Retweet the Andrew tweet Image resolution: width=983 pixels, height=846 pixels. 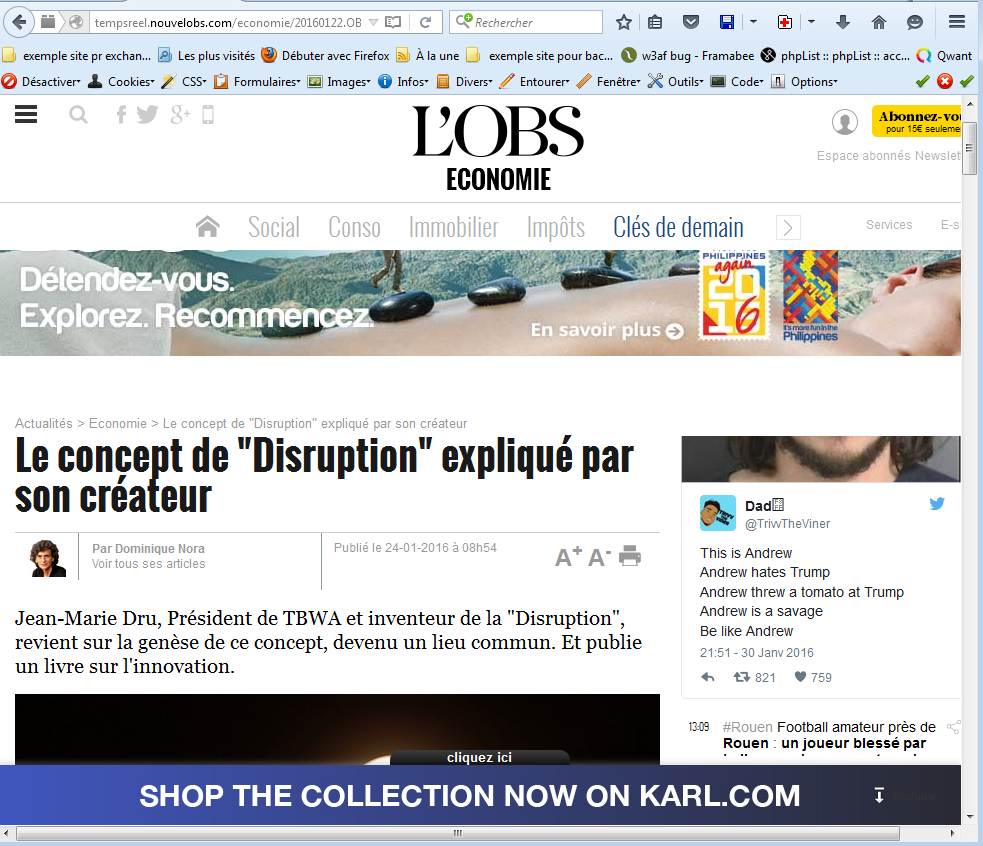(x=742, y=677)
